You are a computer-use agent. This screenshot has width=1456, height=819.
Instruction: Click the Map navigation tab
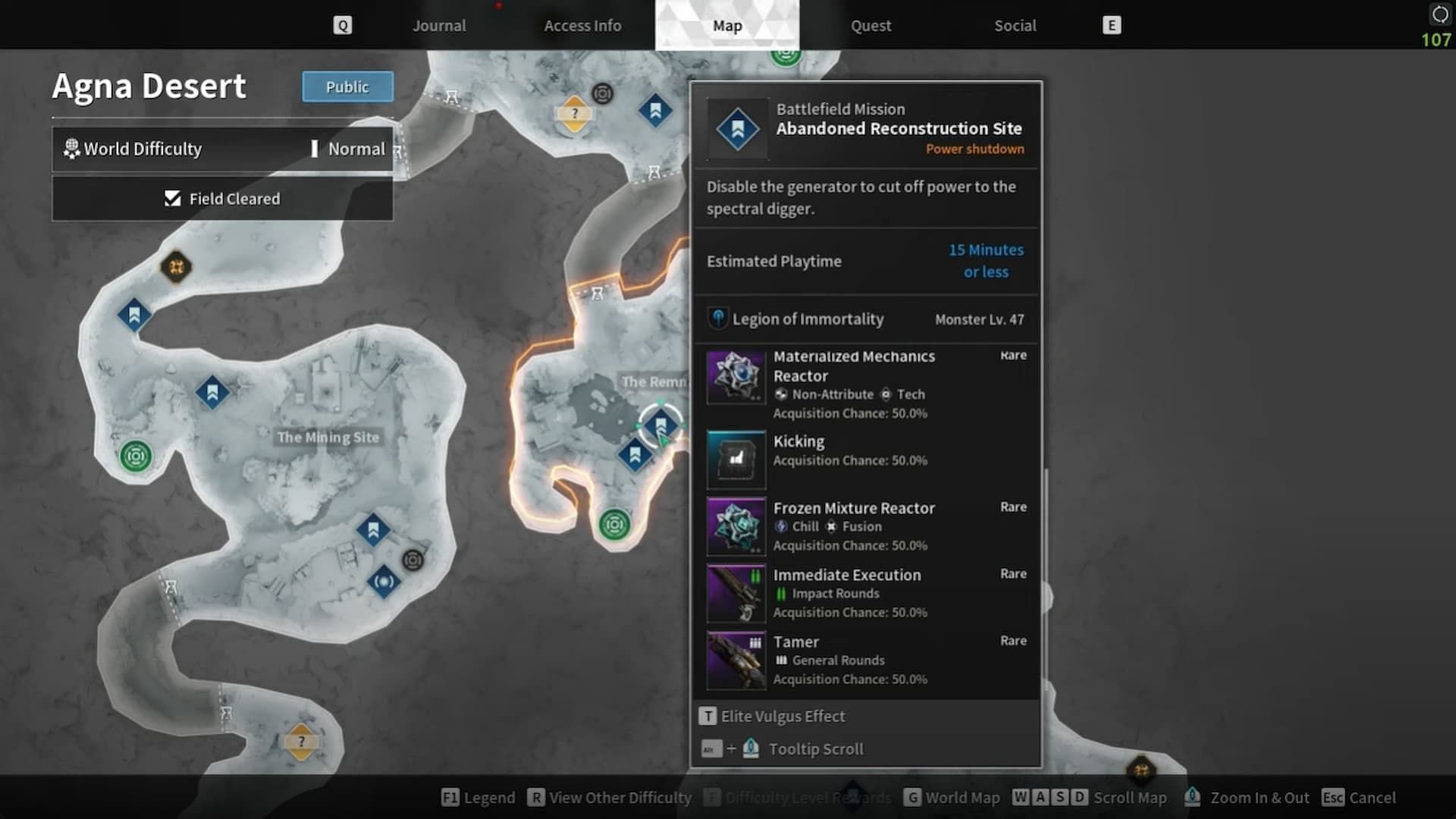[727, 25]
